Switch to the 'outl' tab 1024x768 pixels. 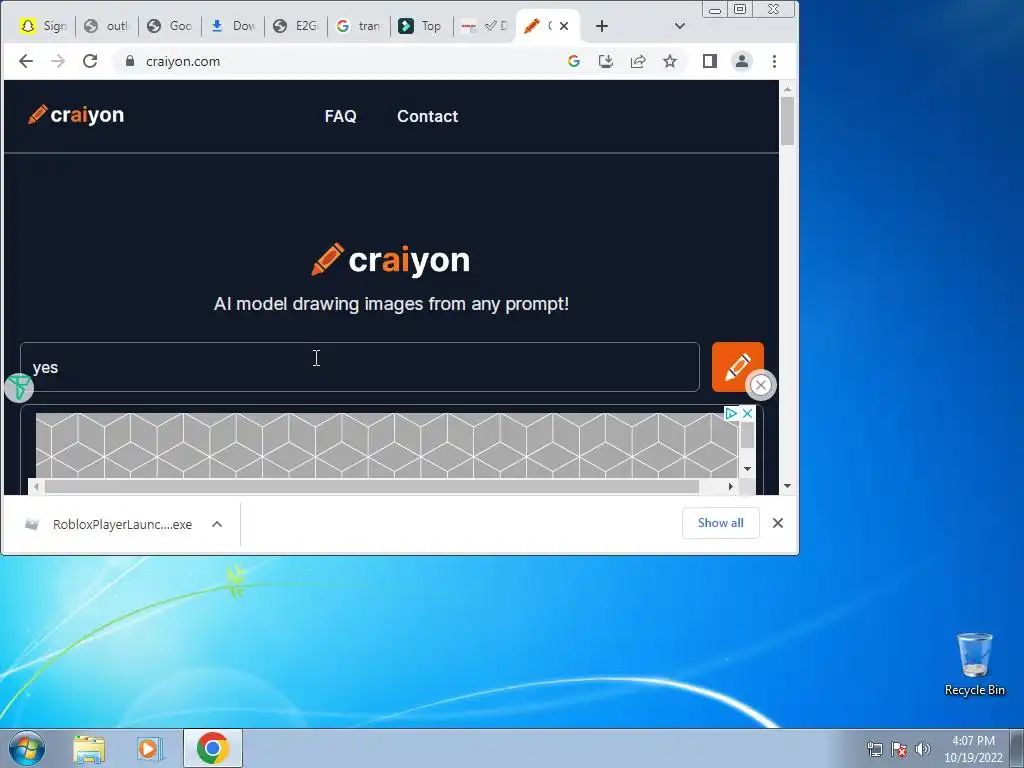pyautogui.click(x=107, y=26)
